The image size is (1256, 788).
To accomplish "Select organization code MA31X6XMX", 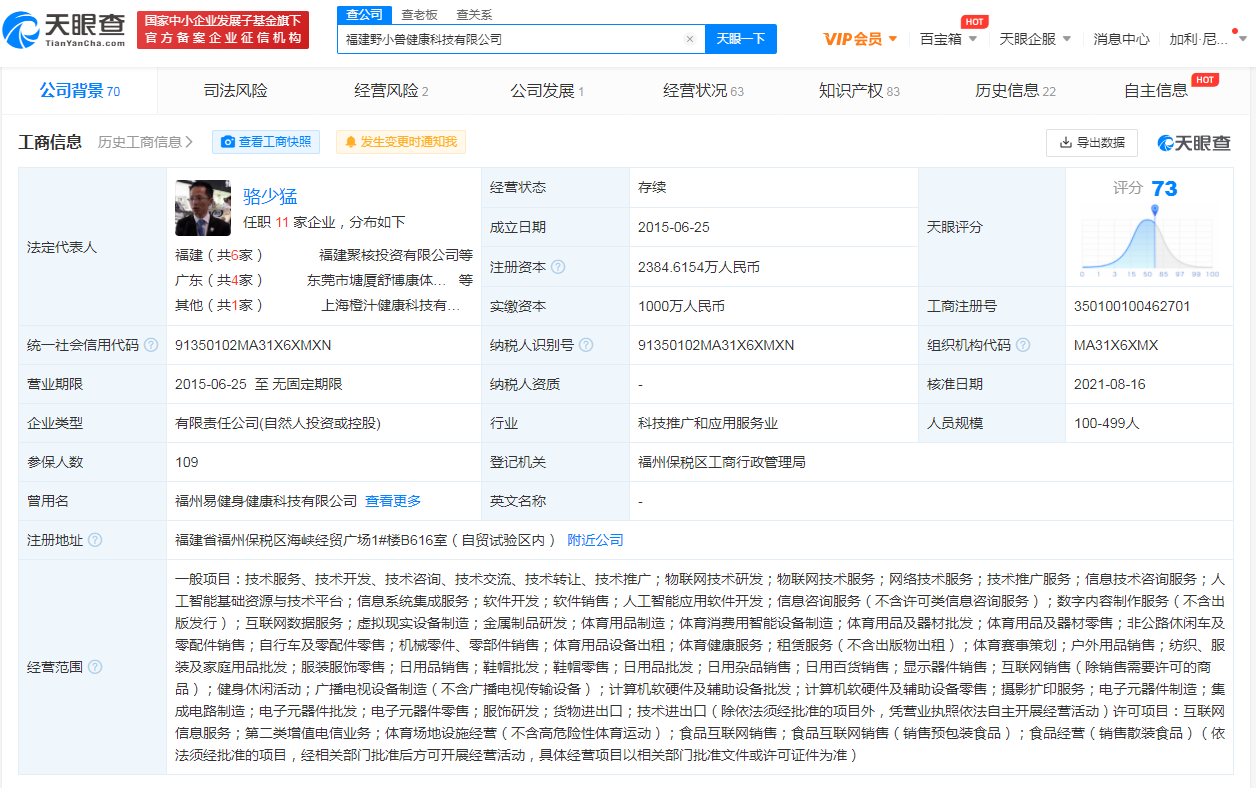I will pyautogui.click(x=1116, y=345).
